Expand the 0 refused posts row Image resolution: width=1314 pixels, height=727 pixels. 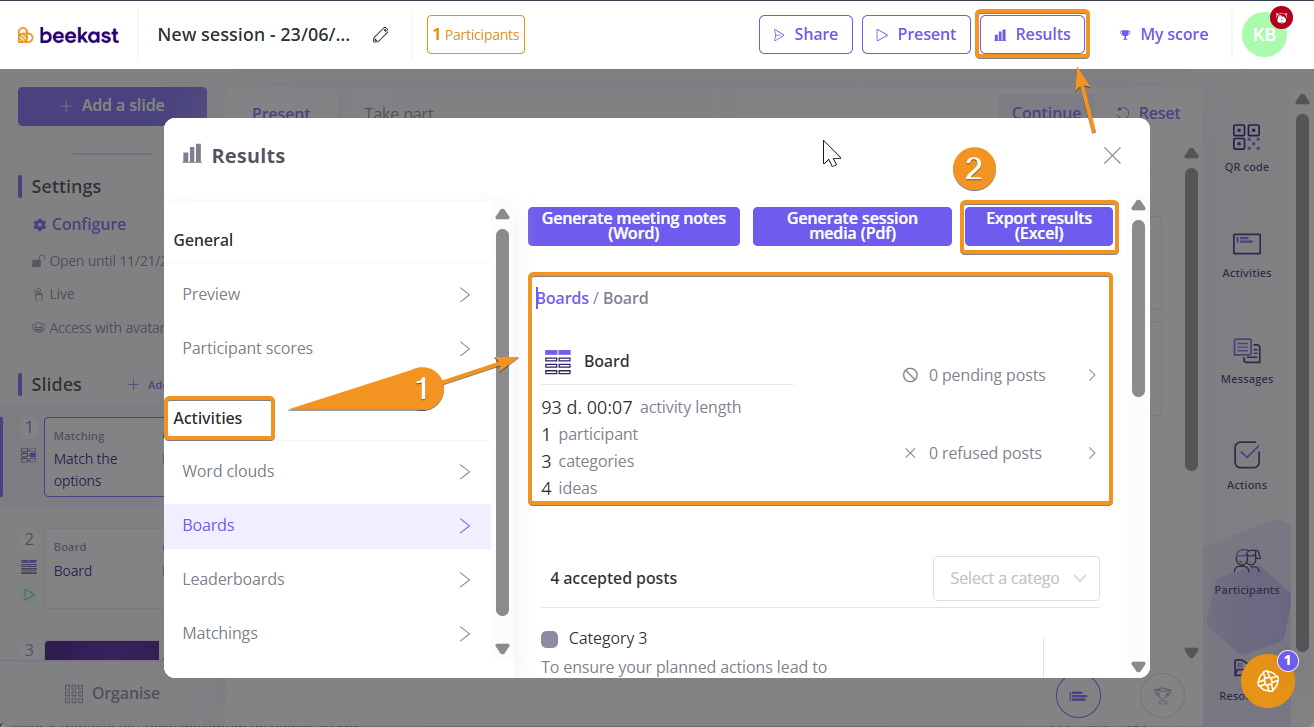click(998, 453)
